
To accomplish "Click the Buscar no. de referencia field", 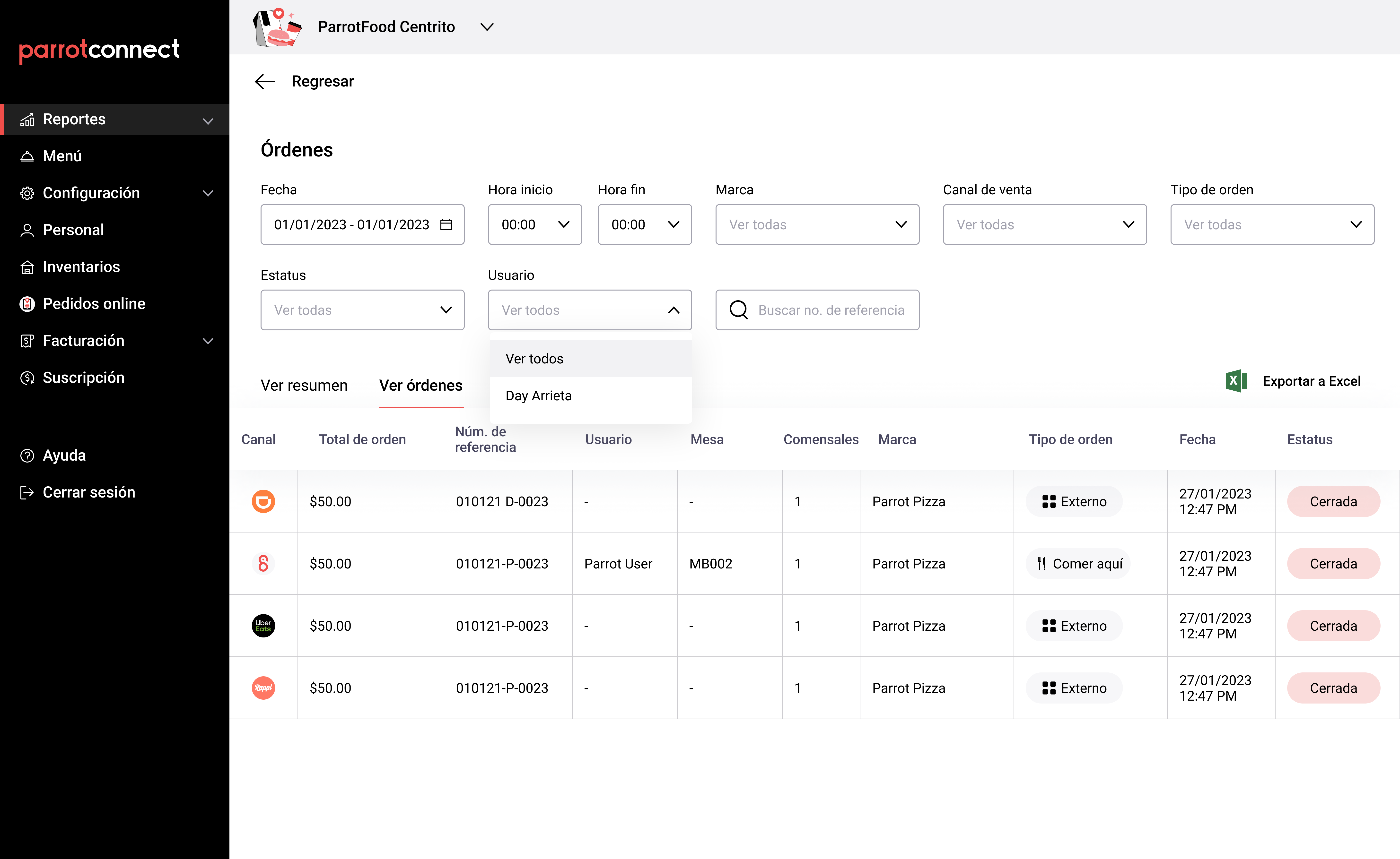I will (x=817, y=310).
